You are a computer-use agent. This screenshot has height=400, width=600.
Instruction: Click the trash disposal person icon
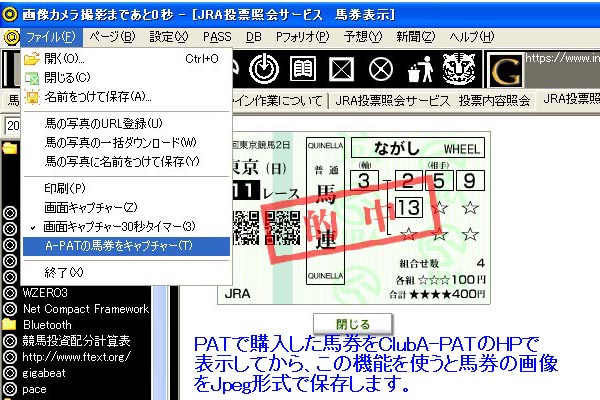point(421,69)
